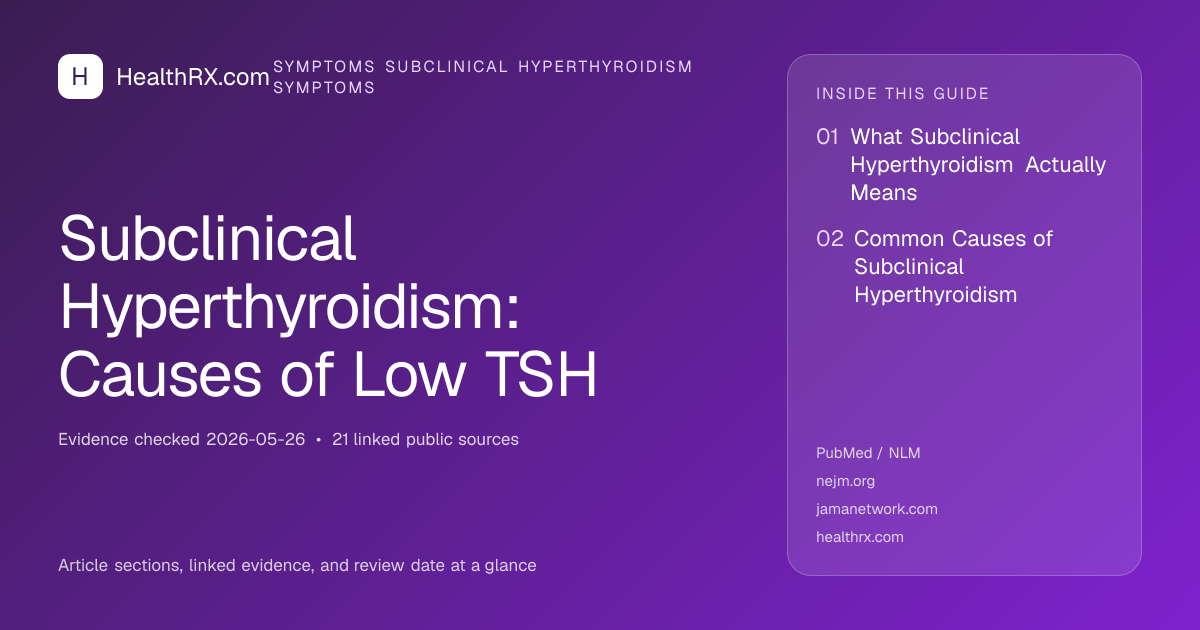
Task: Click the healthrx.com source
Action: coord(860,537)
